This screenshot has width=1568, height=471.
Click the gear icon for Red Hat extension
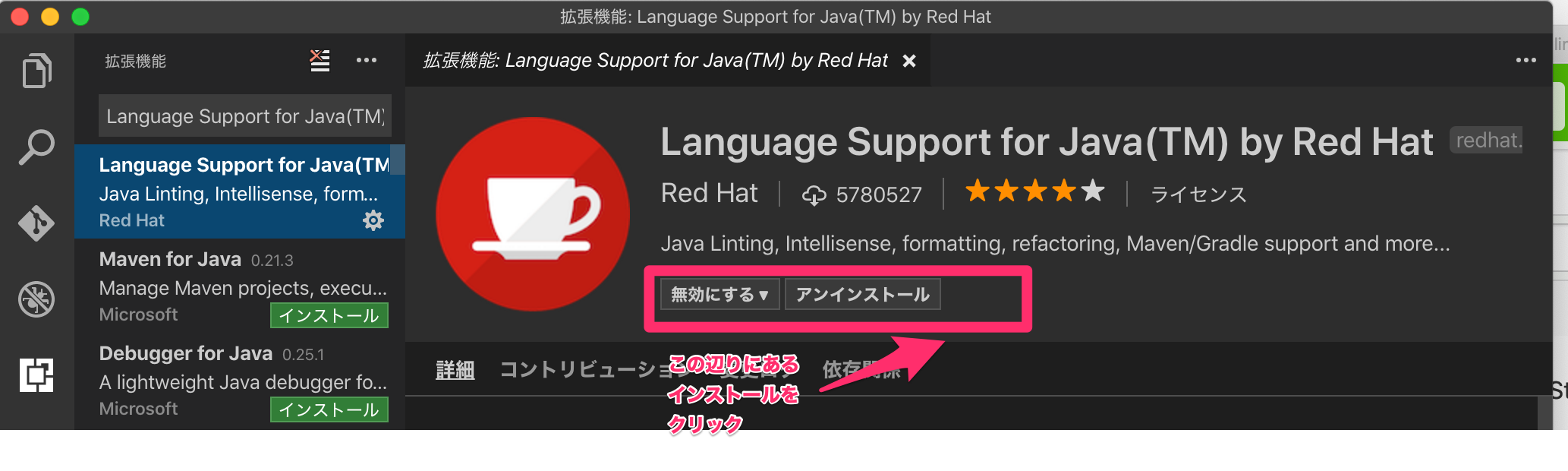pos(373,220)
